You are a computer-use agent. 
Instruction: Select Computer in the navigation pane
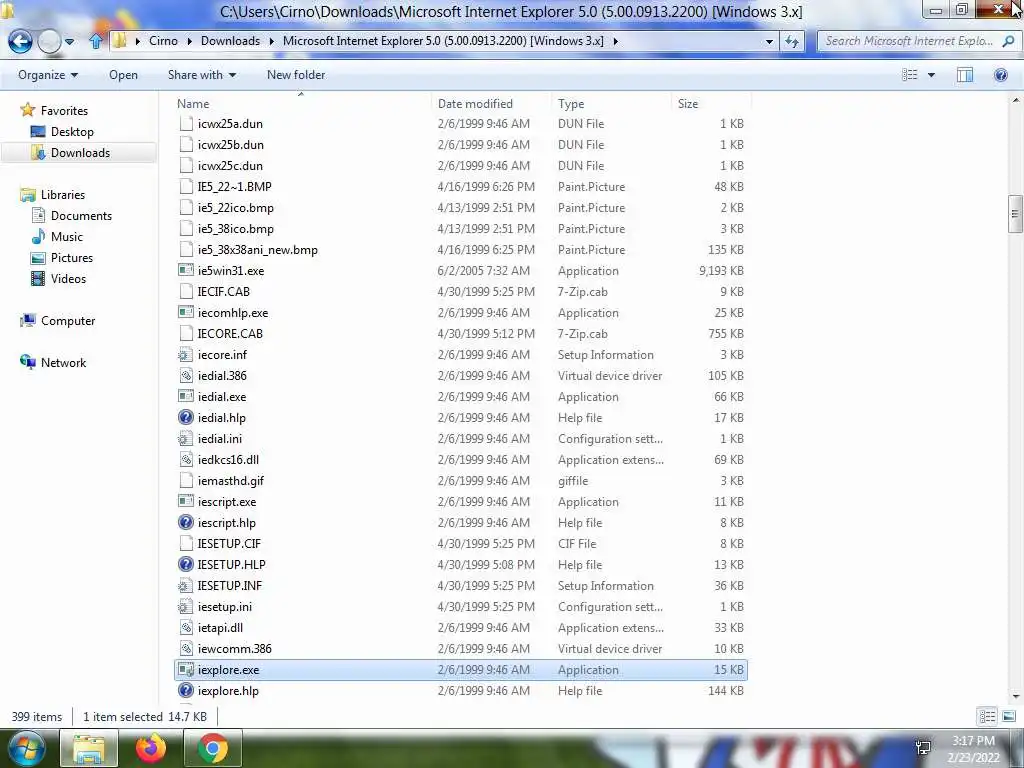click(68, 321)
